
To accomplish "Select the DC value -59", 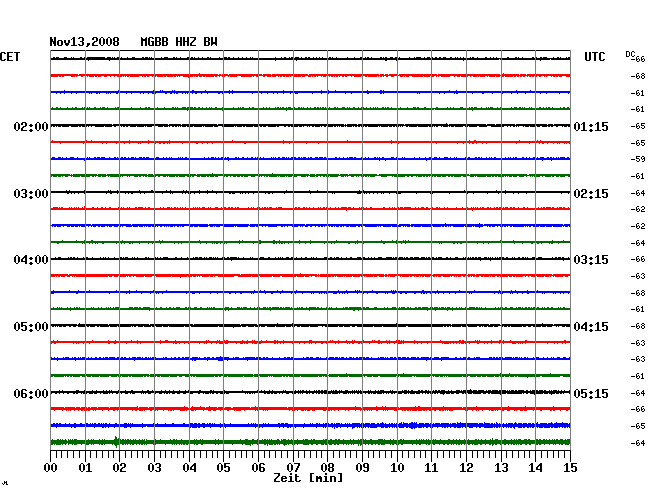I will (638, 159).
